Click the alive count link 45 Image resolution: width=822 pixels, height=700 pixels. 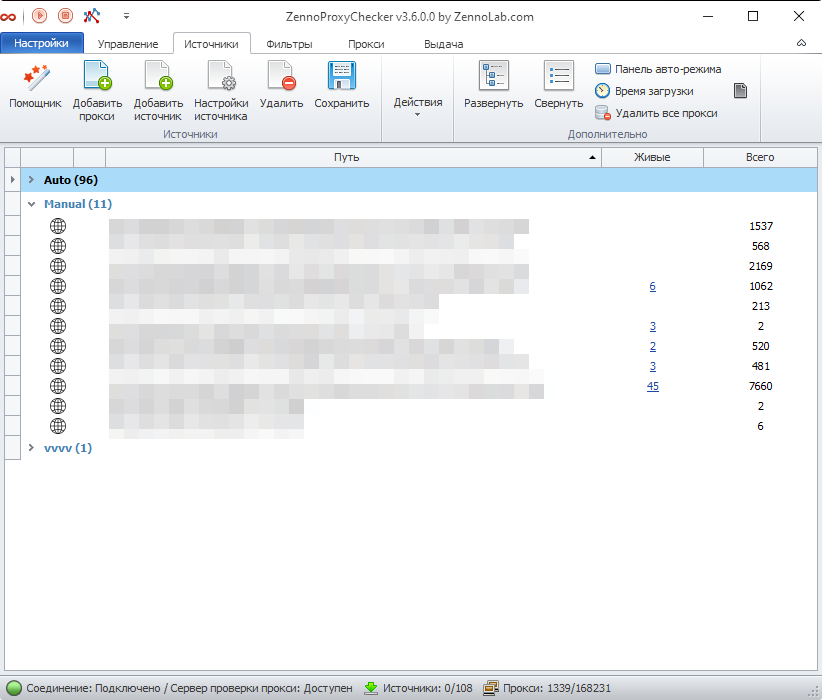pos(652,386)
